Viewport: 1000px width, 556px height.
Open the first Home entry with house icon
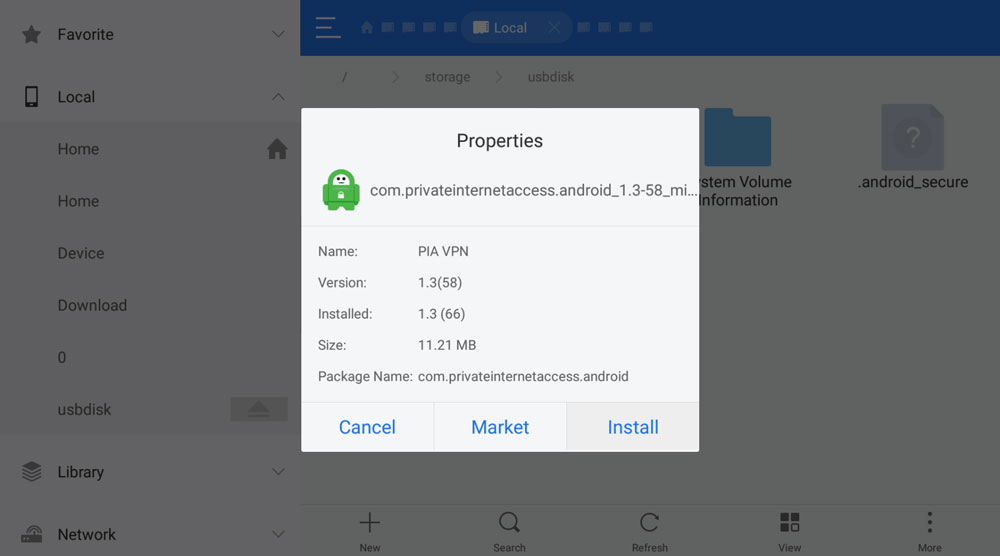point(150,149)
